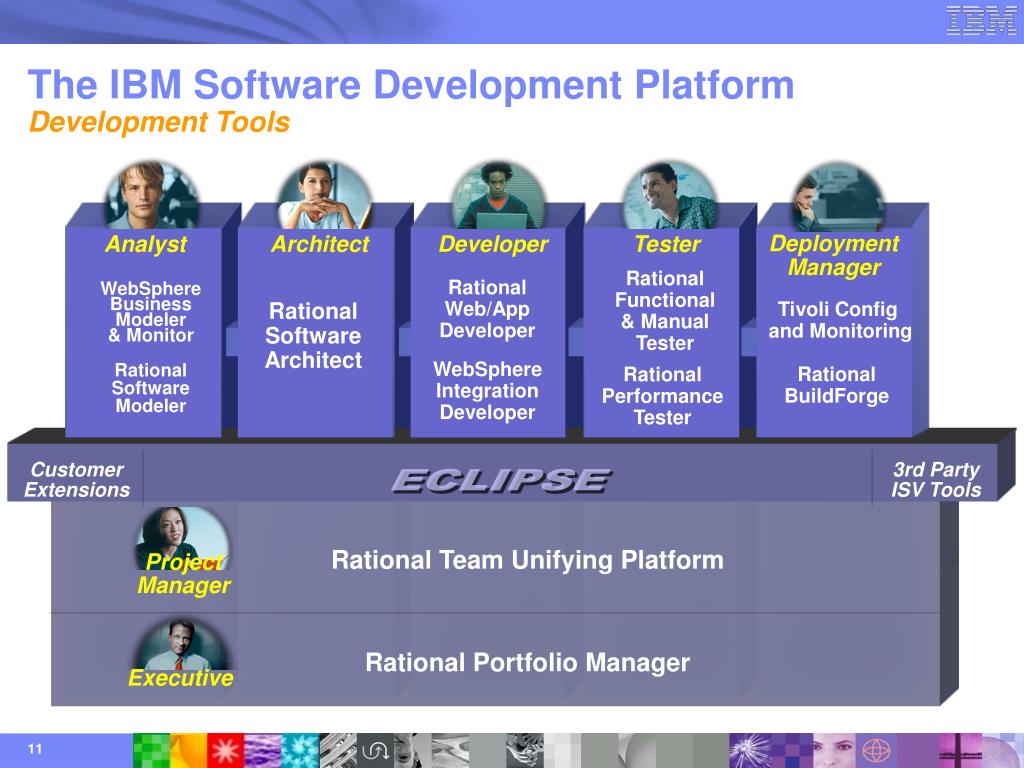1024x768 pixels.
Task: Click '3rd Party ISV Tools' label
Action: (x=936, y=479)
